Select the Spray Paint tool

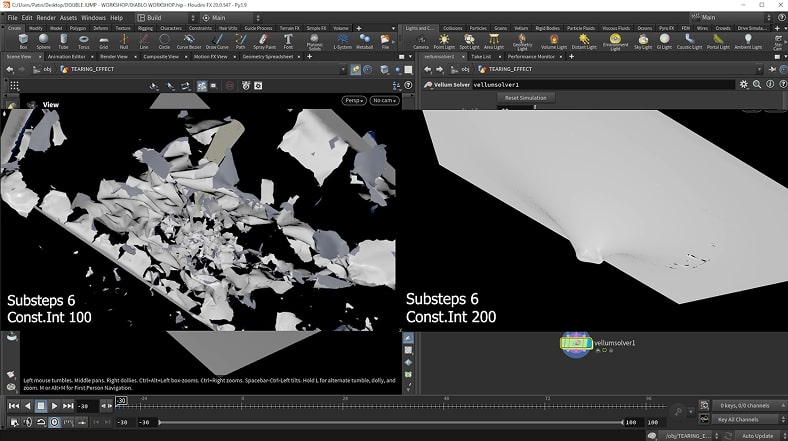264,42
